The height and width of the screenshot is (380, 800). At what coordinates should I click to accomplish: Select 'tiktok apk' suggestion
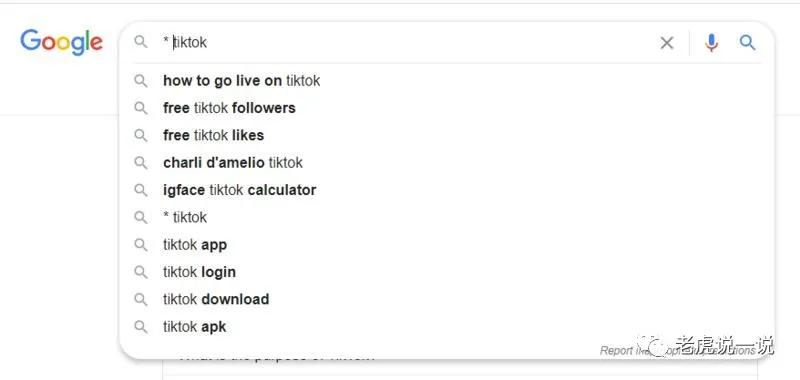click(446, 326)
